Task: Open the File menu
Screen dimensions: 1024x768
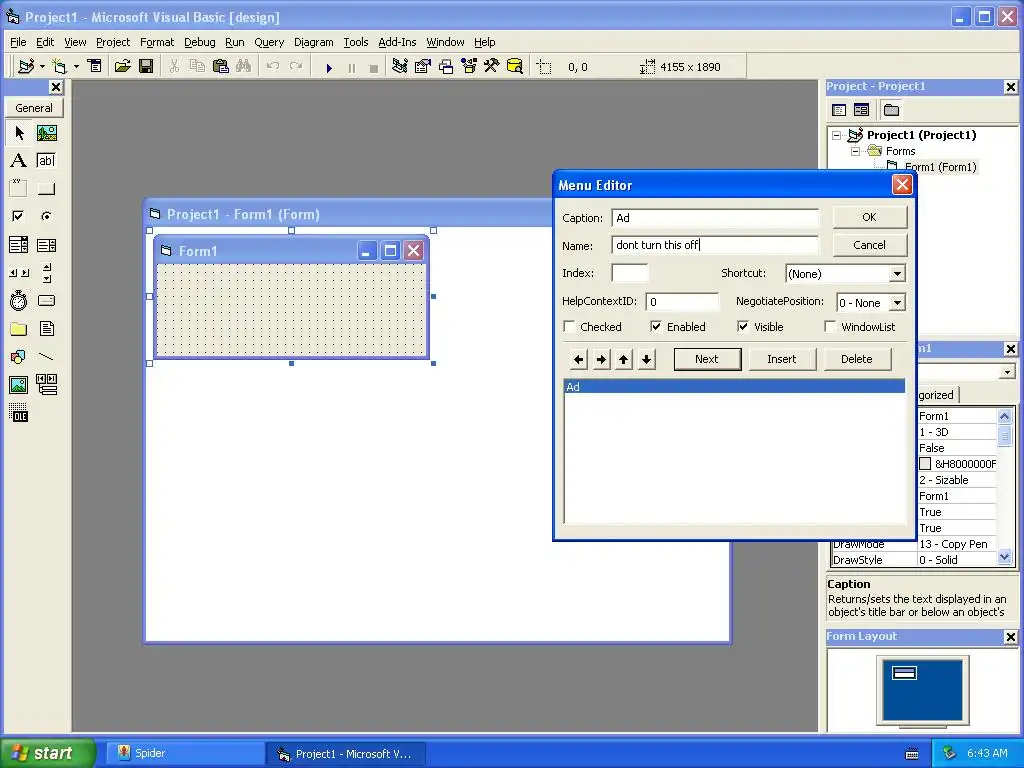Action: [18, 42]
